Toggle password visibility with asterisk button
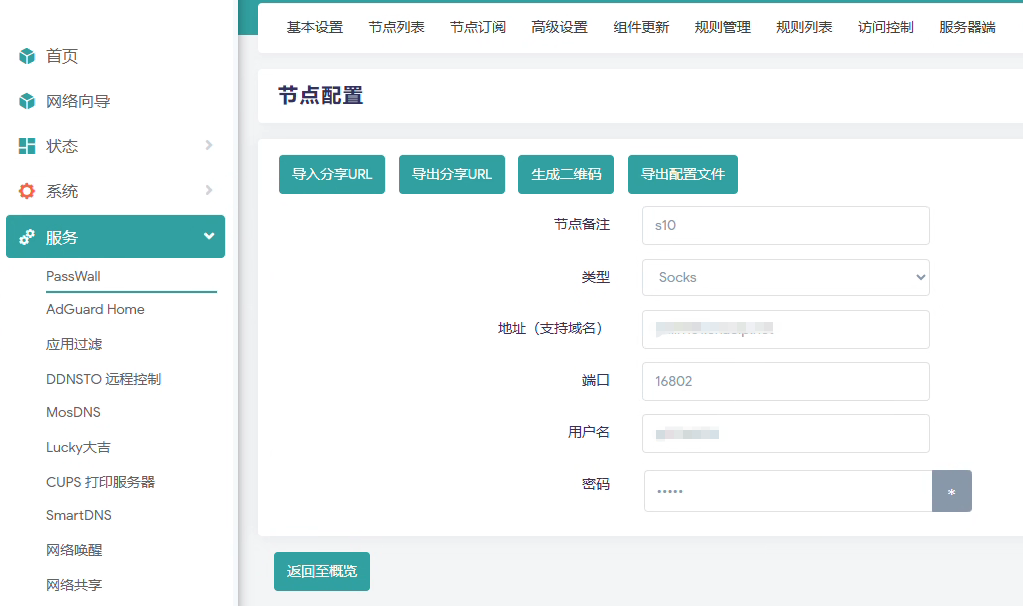The width and height of the screenshot is (1023, 606). click(951, 492)
